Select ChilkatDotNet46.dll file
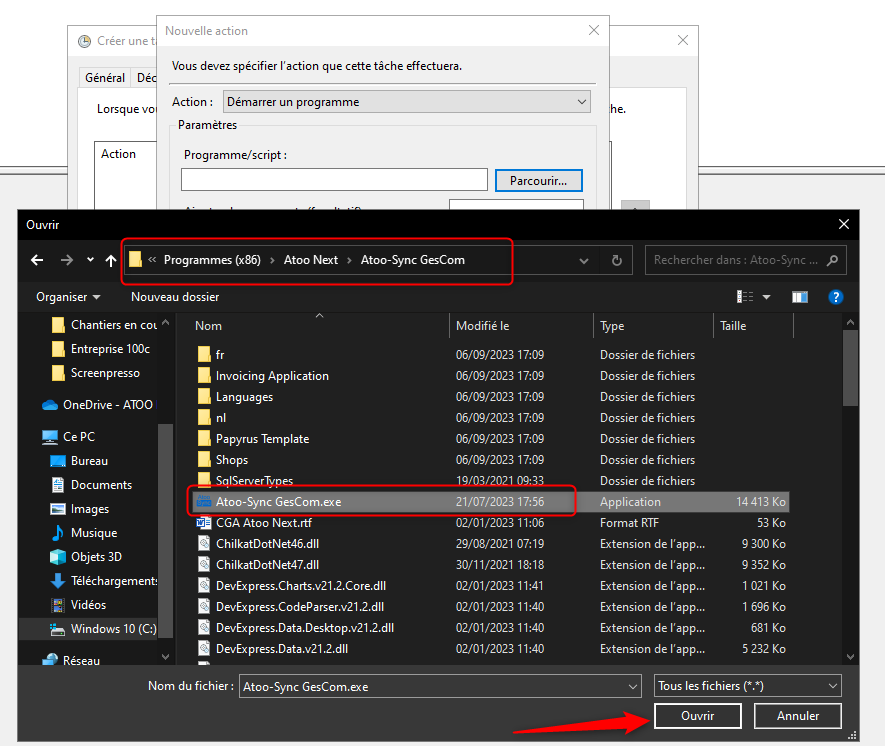This screenshot has height=746, width=885. tap(490, 543)
